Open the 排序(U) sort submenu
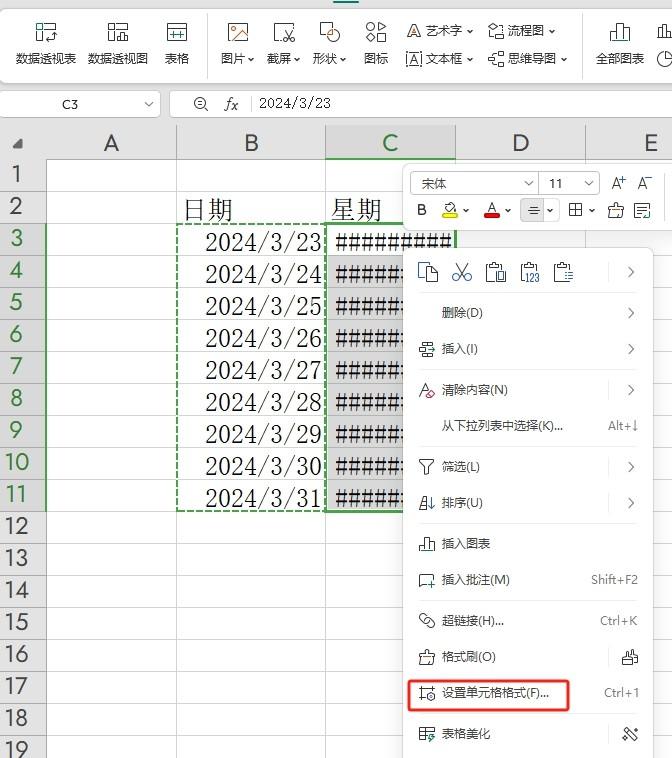The image size is (672, 758). [x=528, y=503]
